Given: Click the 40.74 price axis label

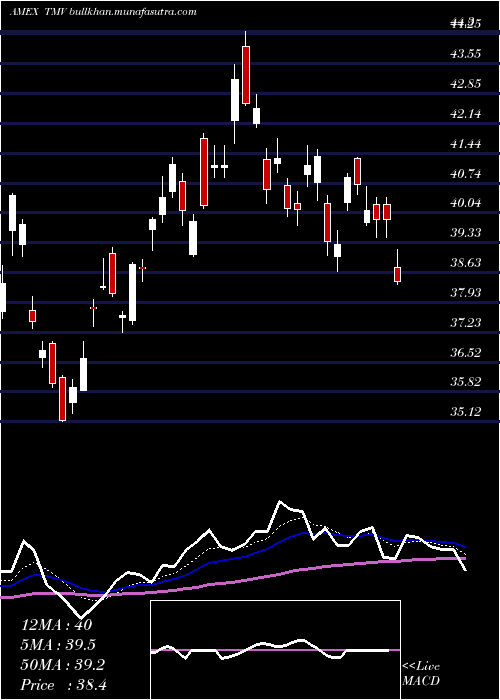Looking at the screenshot, I should tap(466, 173).
